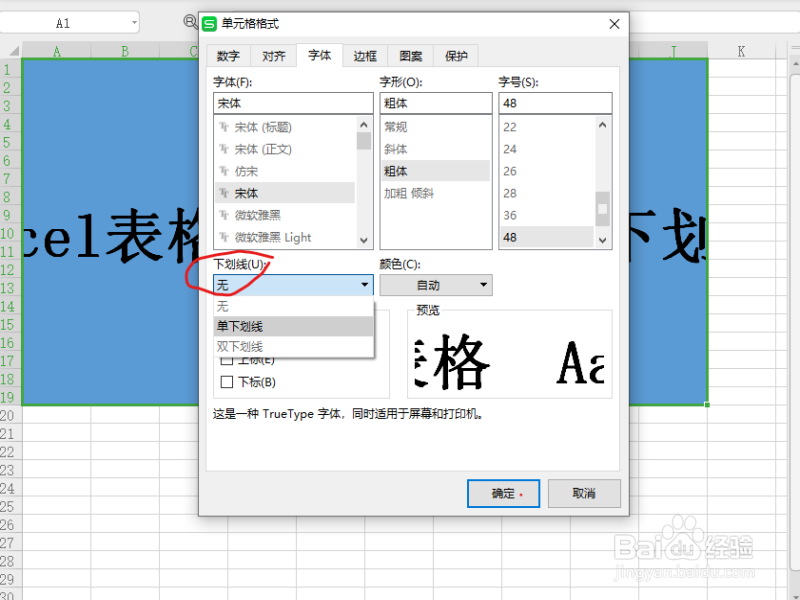Click the 确定 button to confirm
Screen dimensions: 800x600
click(503, 493)
